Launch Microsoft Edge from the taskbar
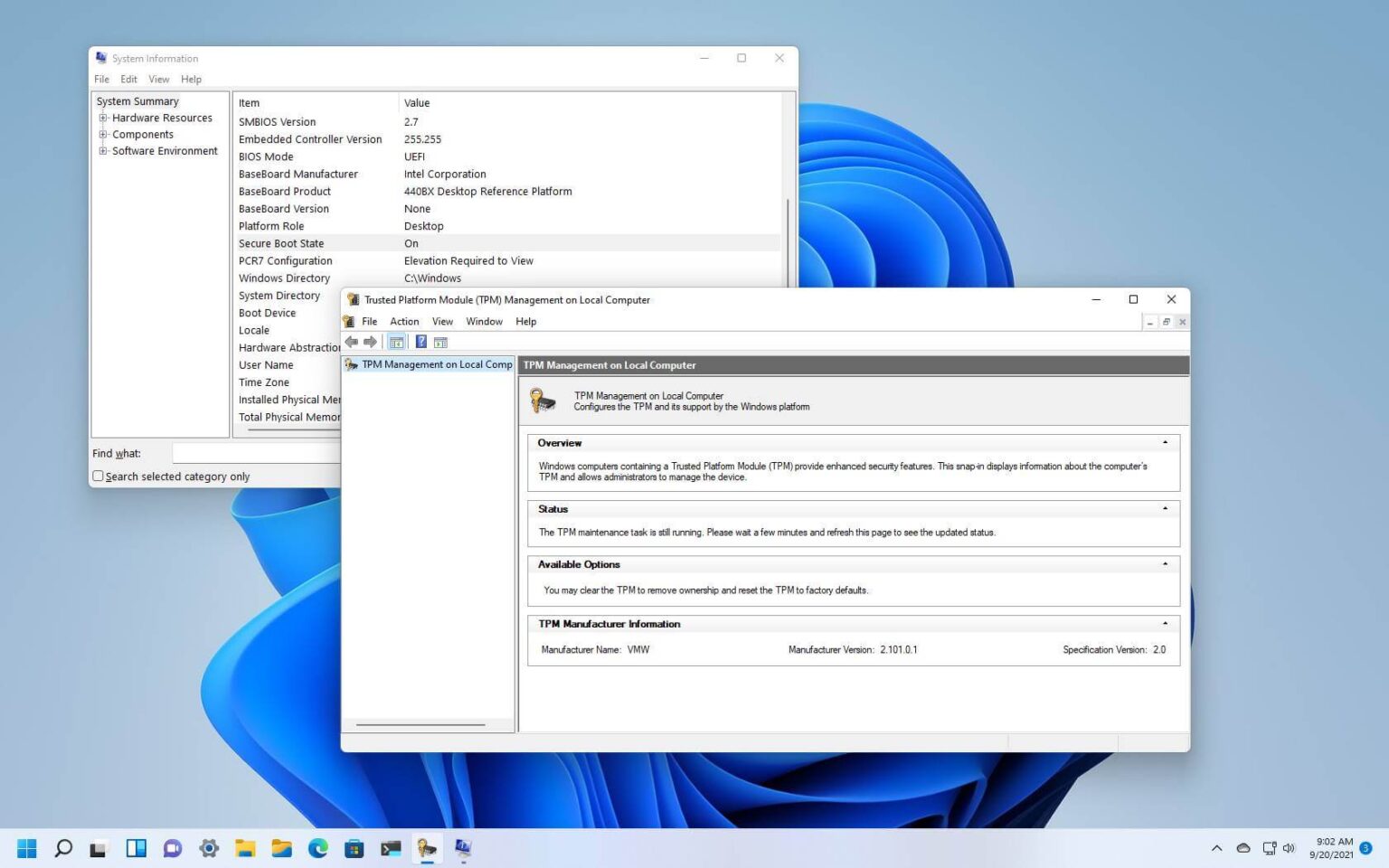 pyautogui.click(x=317, y=848)
